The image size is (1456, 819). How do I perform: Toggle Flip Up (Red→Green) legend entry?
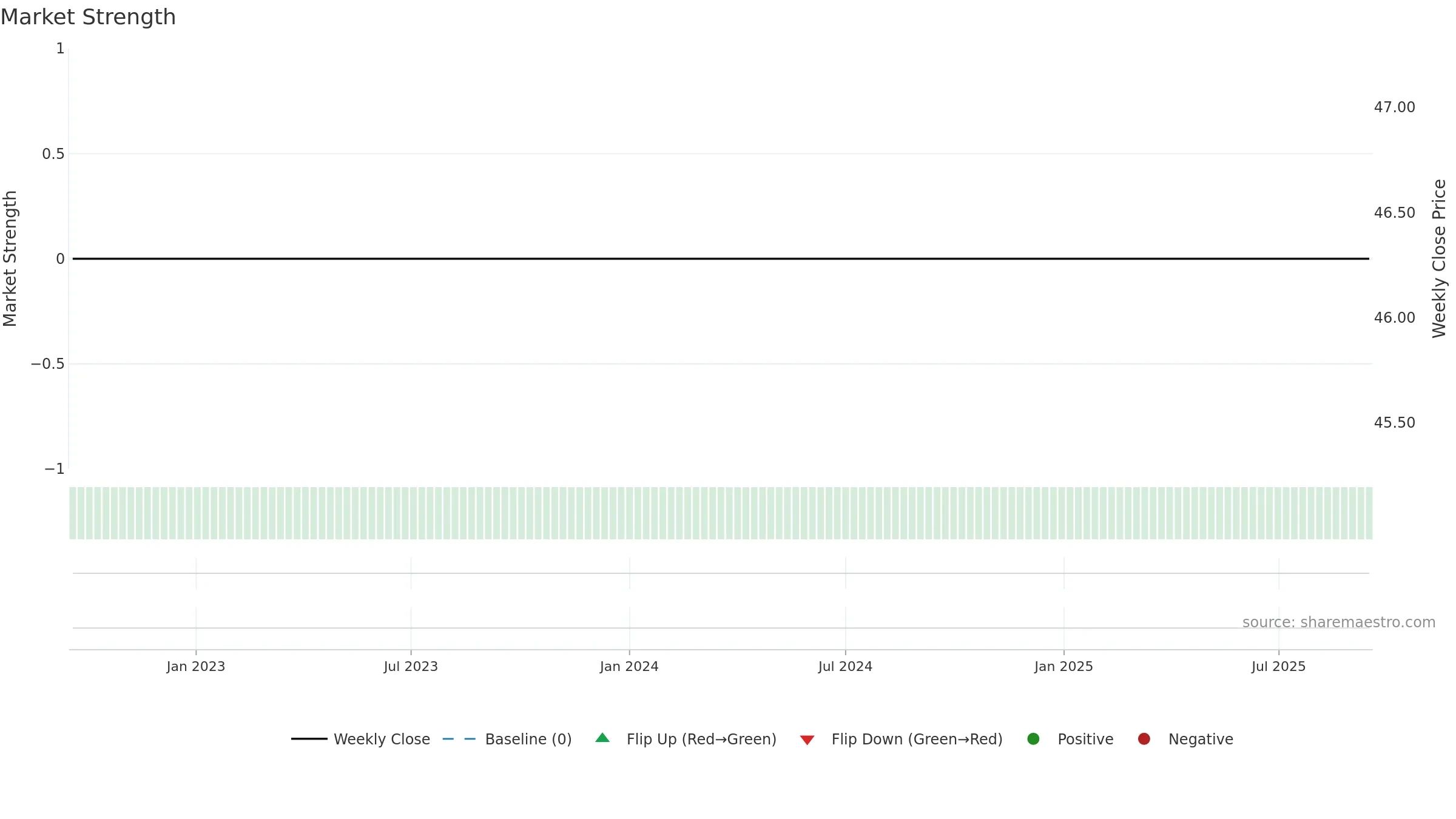coord(686,739)
